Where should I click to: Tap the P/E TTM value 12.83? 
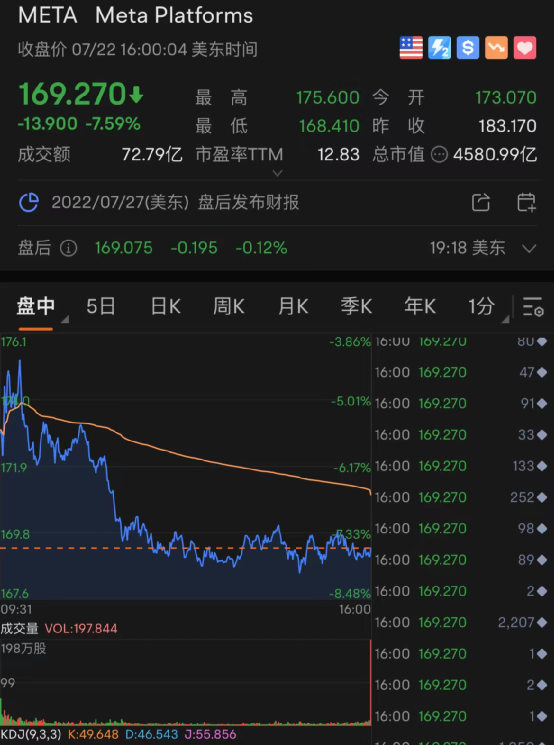click(x=339, y=154)
